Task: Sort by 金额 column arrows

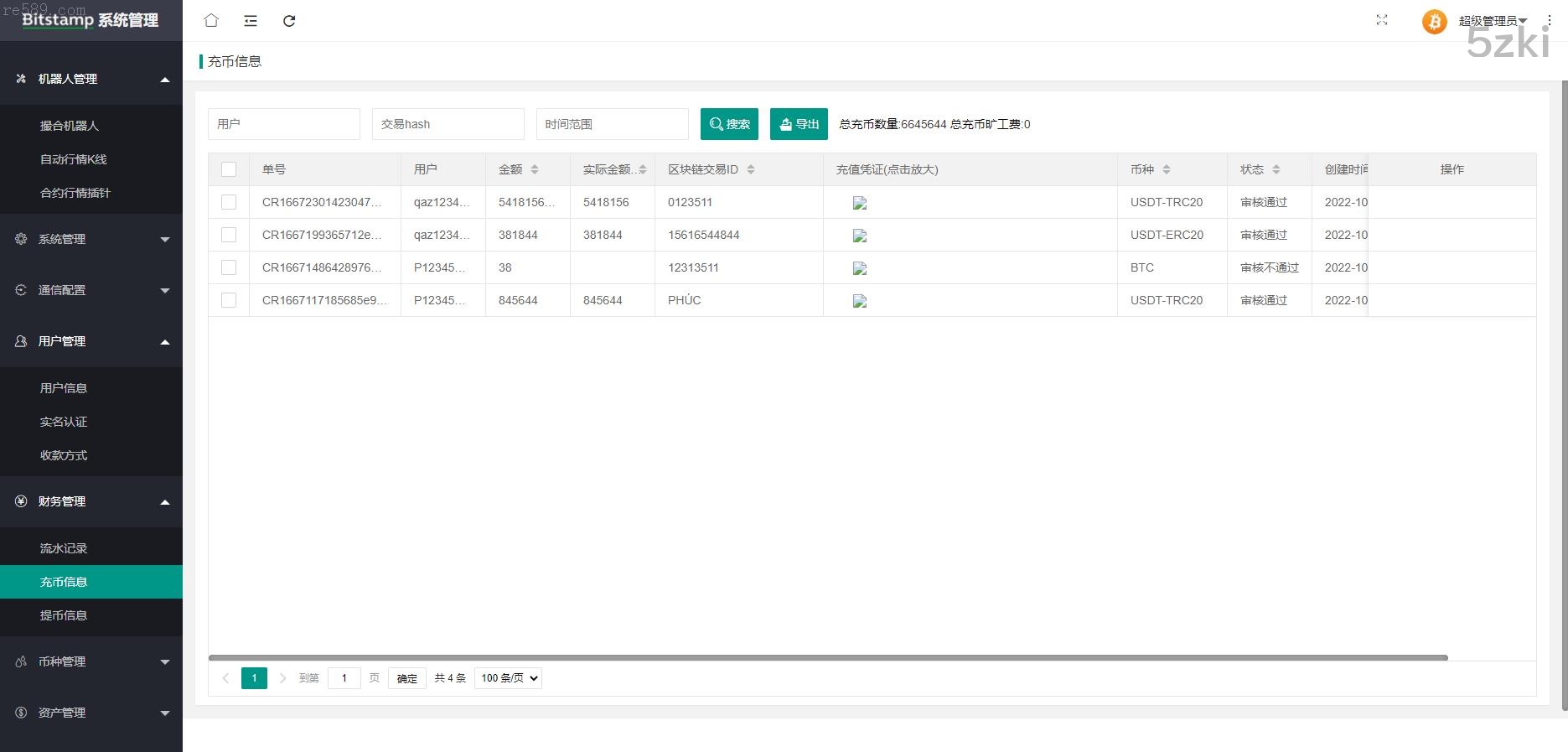Action: pyautogui.click(x=535, y=169)
